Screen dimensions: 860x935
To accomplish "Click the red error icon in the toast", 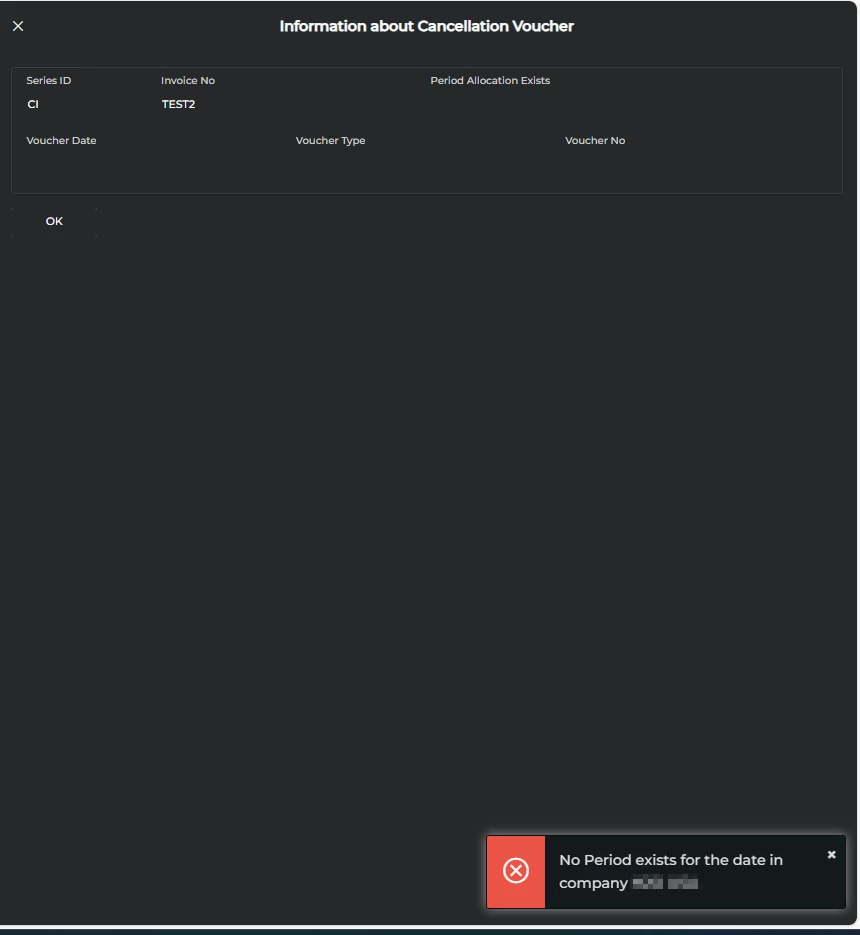I will pos(515,871).
